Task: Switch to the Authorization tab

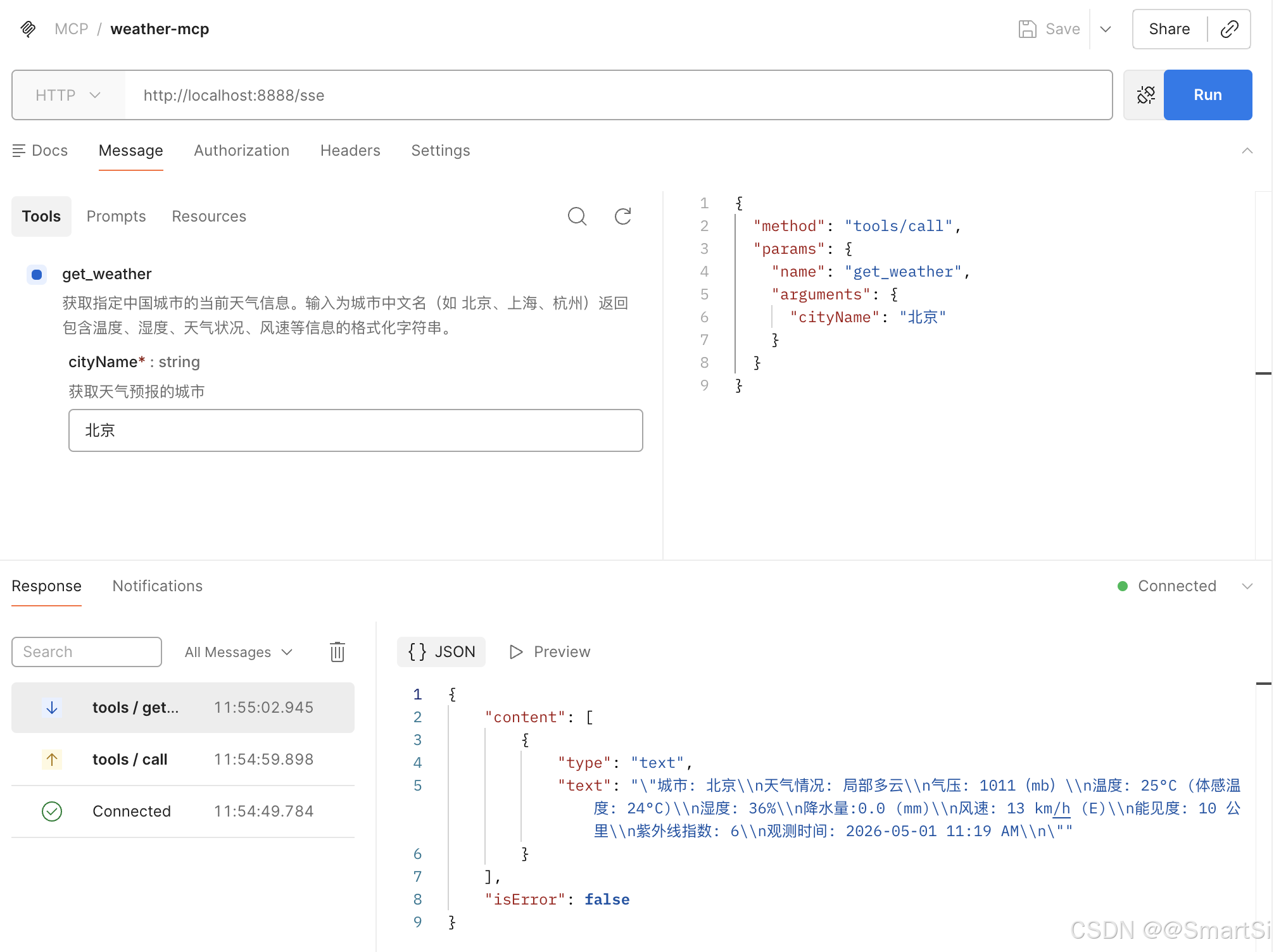Action: (x=242, y=151)
